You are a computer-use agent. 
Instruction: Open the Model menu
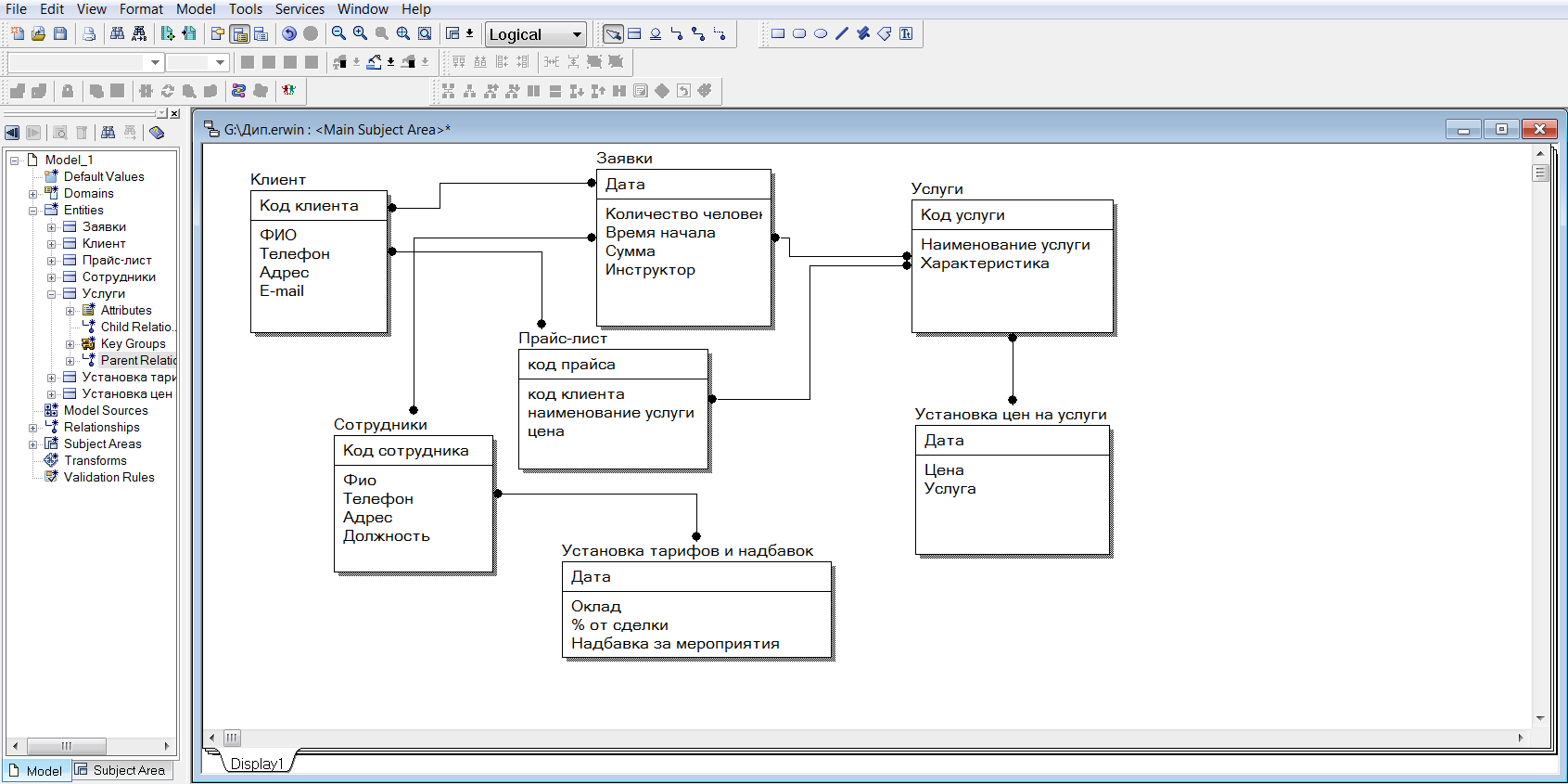(196, 9)
